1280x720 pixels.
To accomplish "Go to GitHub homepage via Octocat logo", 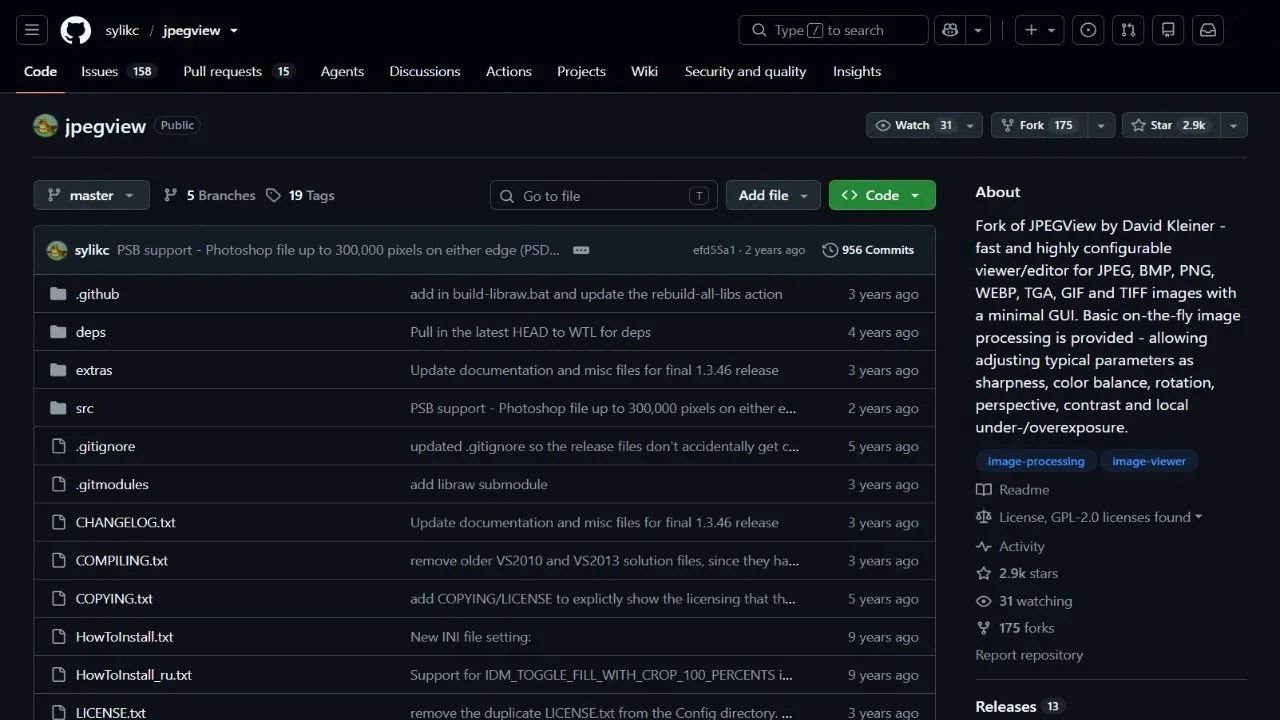I will [x=76, y=30].
